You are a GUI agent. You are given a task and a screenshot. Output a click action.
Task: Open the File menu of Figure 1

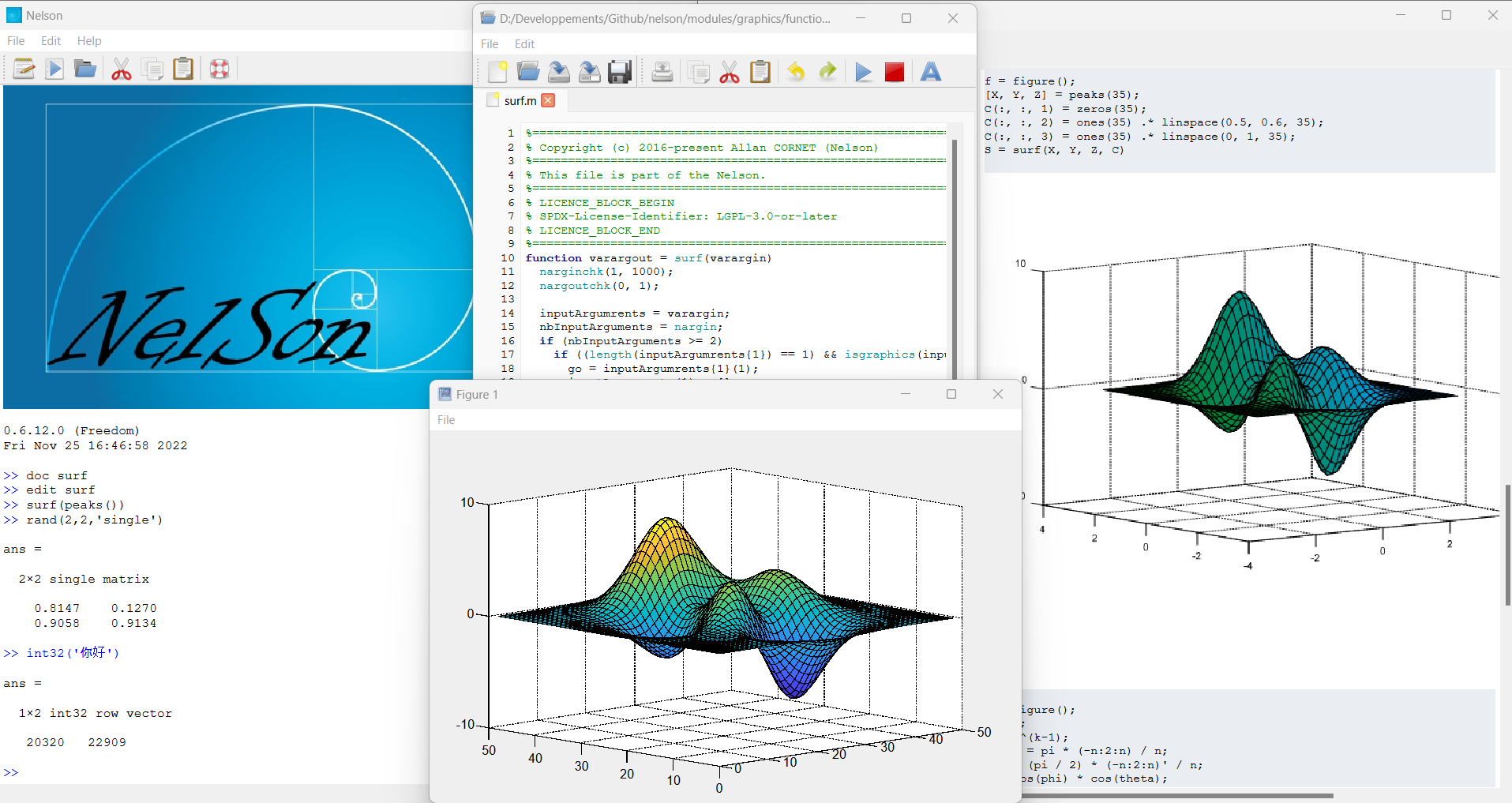point(446,420)
